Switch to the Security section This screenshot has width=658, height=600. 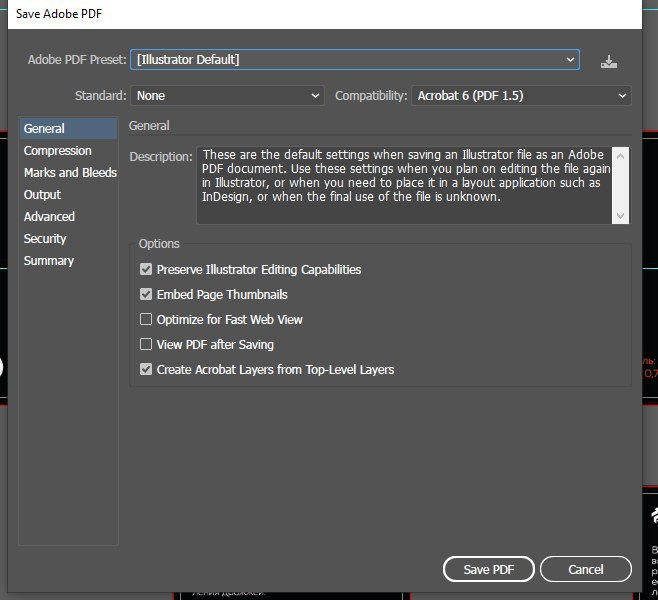pyautogui.click(x=45, y=239)
